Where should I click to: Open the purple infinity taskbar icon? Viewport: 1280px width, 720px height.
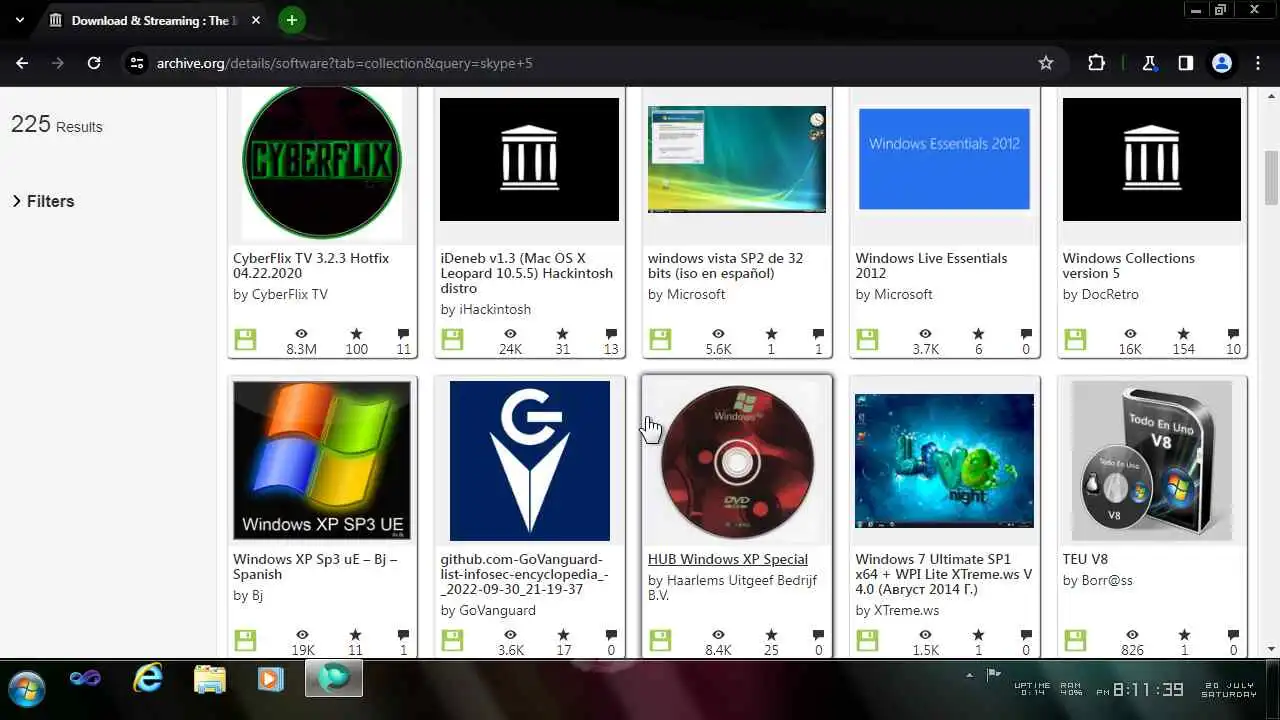[x=85, y=679]
